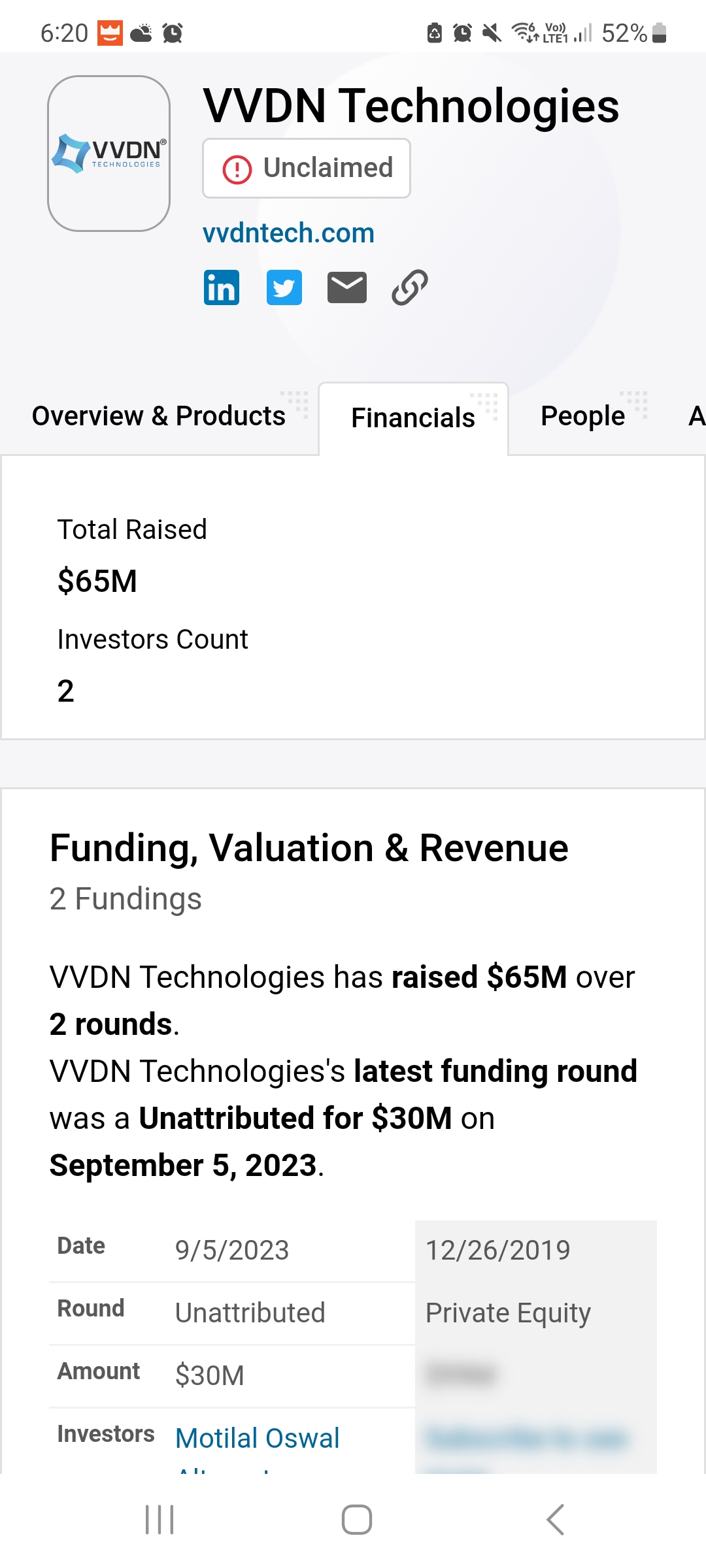The image size is (706, 1568).
Task: Tap the Android back arrow
Action: point(555,1519)
